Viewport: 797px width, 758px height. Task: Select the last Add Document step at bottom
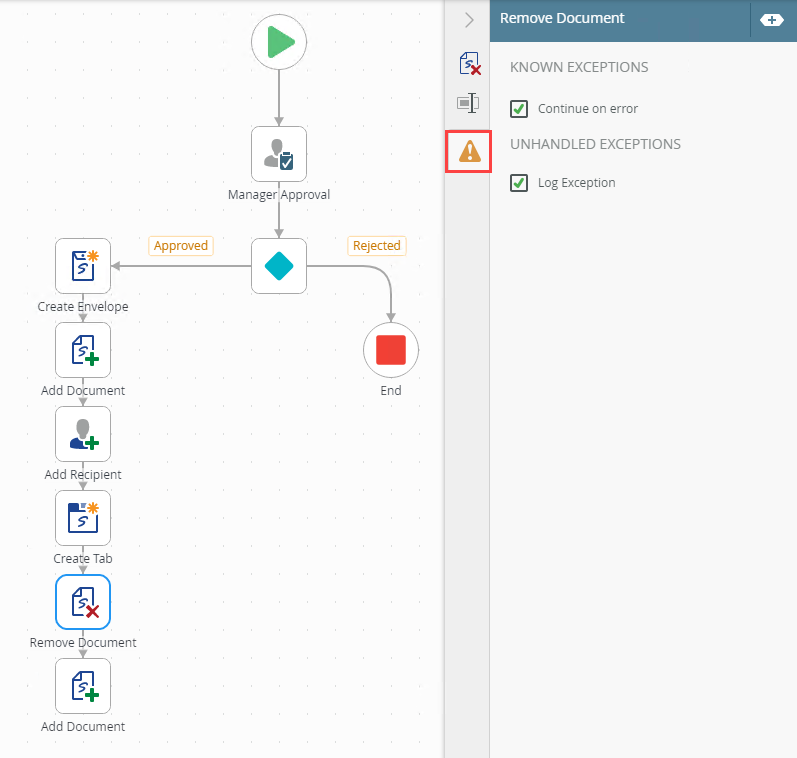coord(83,686)
